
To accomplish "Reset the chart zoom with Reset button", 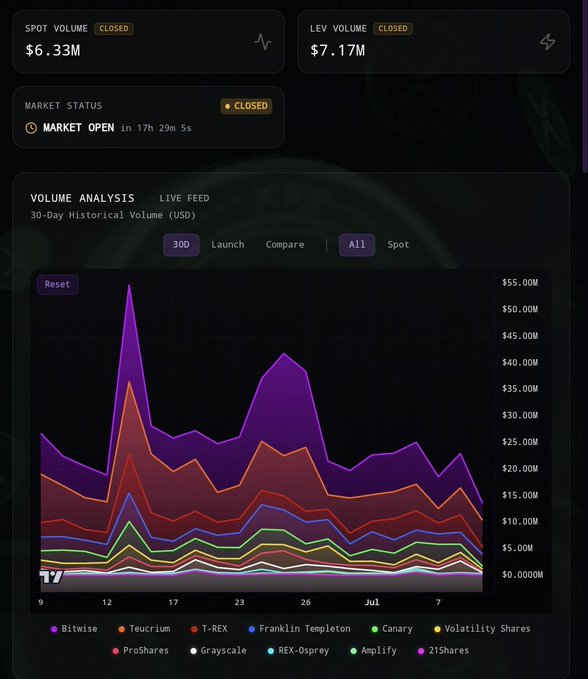I will (x=57, y=285).
